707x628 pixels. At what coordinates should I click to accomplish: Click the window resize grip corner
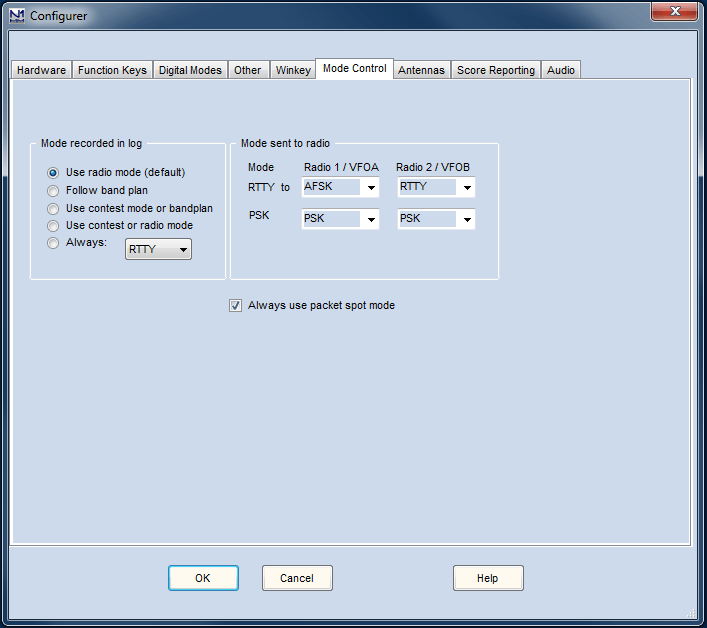point(691,613)
